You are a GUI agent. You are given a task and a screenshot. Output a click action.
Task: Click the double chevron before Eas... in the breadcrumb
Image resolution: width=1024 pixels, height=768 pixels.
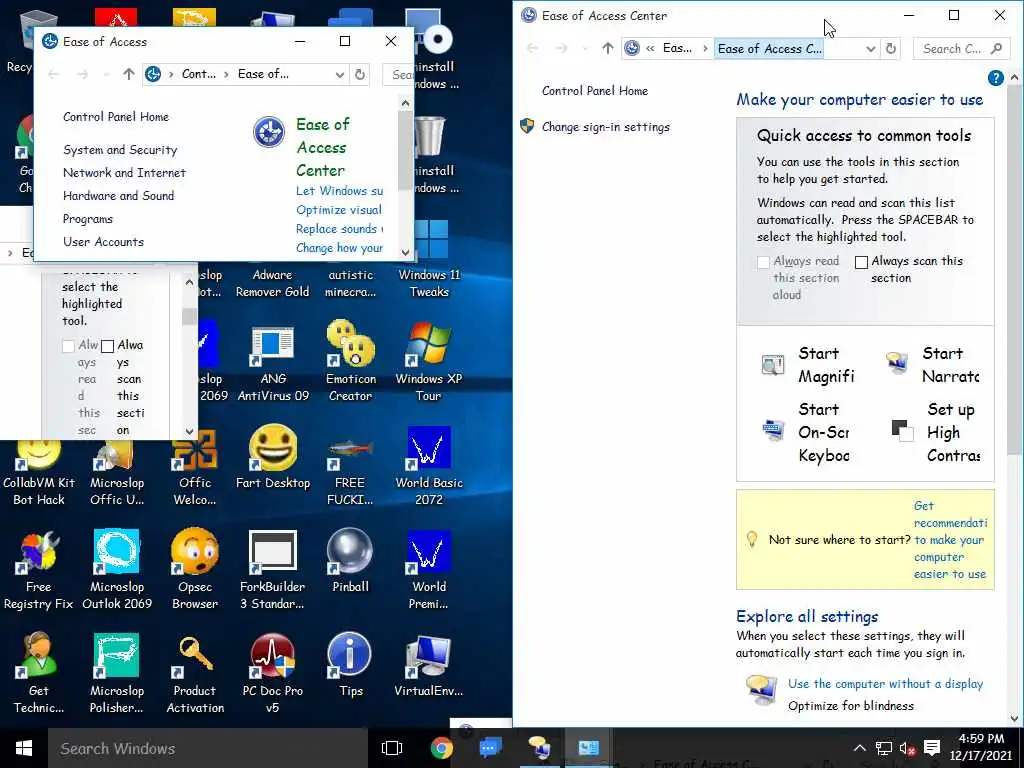650,48
